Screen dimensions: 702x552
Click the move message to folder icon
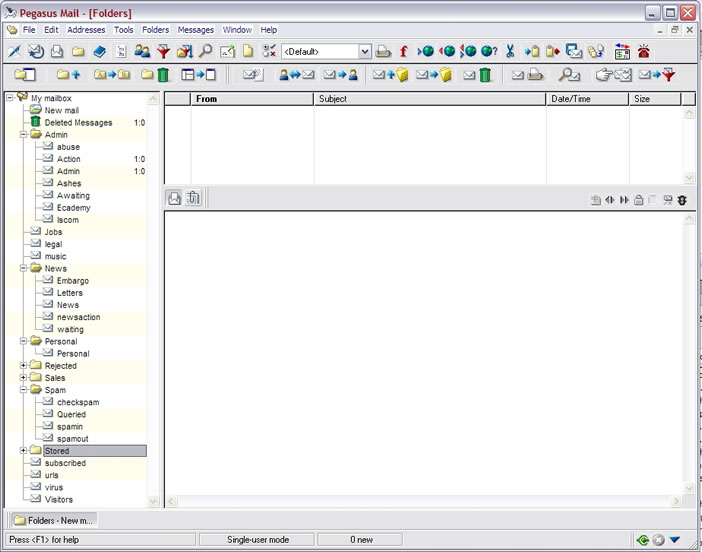433,75
